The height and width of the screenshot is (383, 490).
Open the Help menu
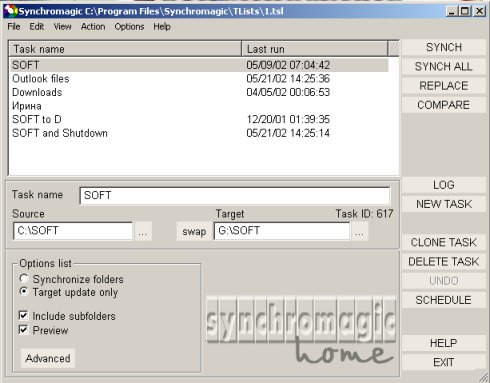pos(162,27)
